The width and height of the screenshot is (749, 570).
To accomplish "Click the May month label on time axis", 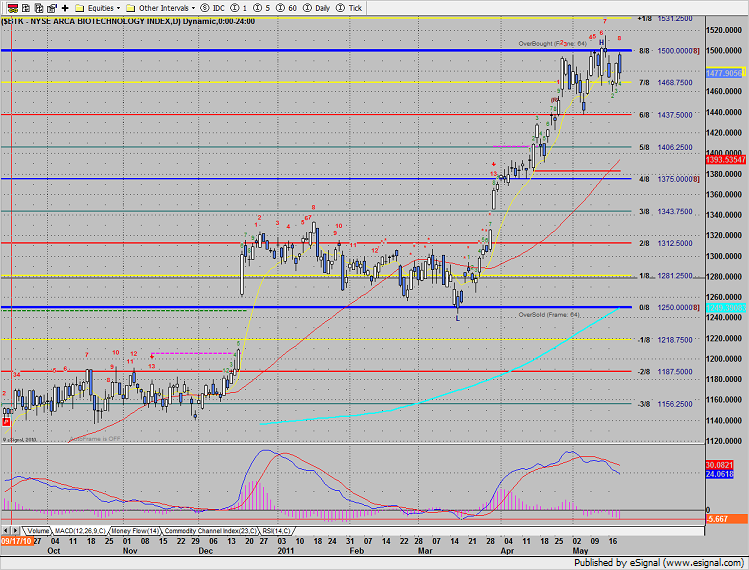I will [x=580, y=551].
